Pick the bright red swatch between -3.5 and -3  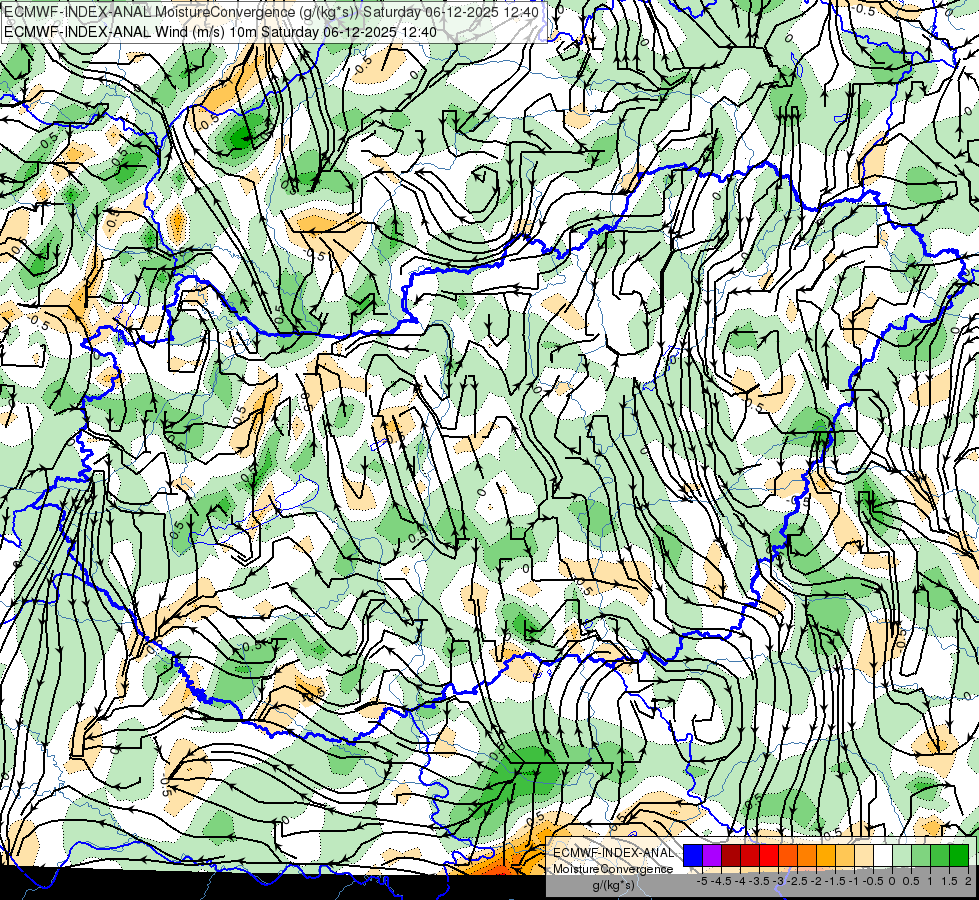(x=769, y=856)
